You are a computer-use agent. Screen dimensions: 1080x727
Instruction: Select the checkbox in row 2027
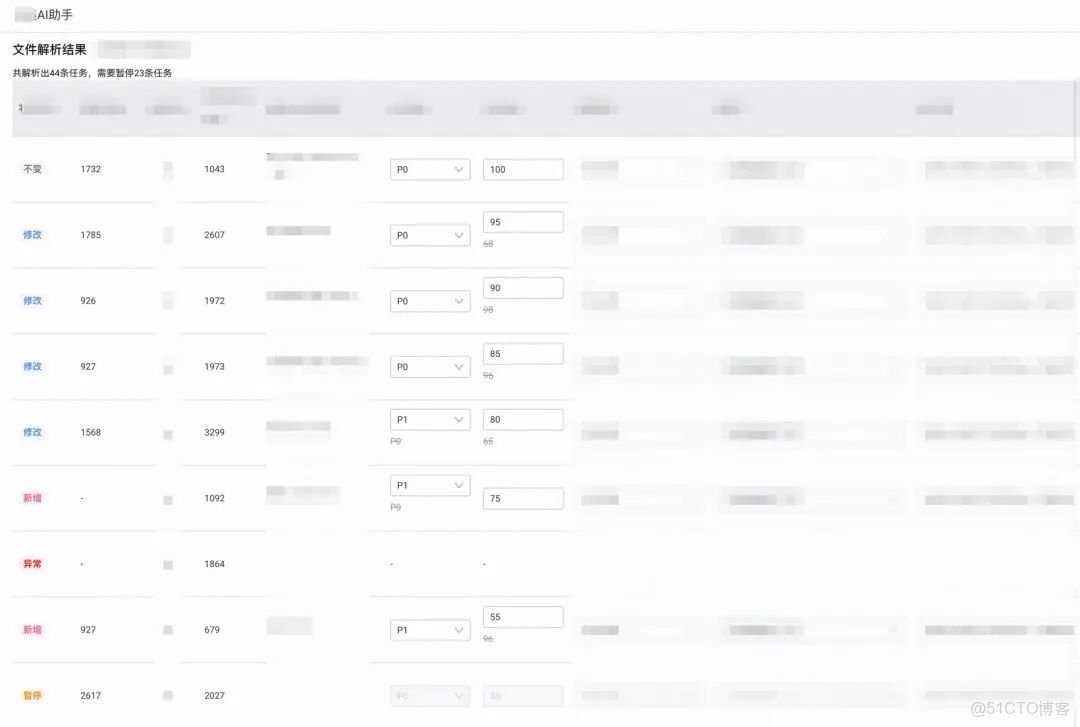[167, 695]
